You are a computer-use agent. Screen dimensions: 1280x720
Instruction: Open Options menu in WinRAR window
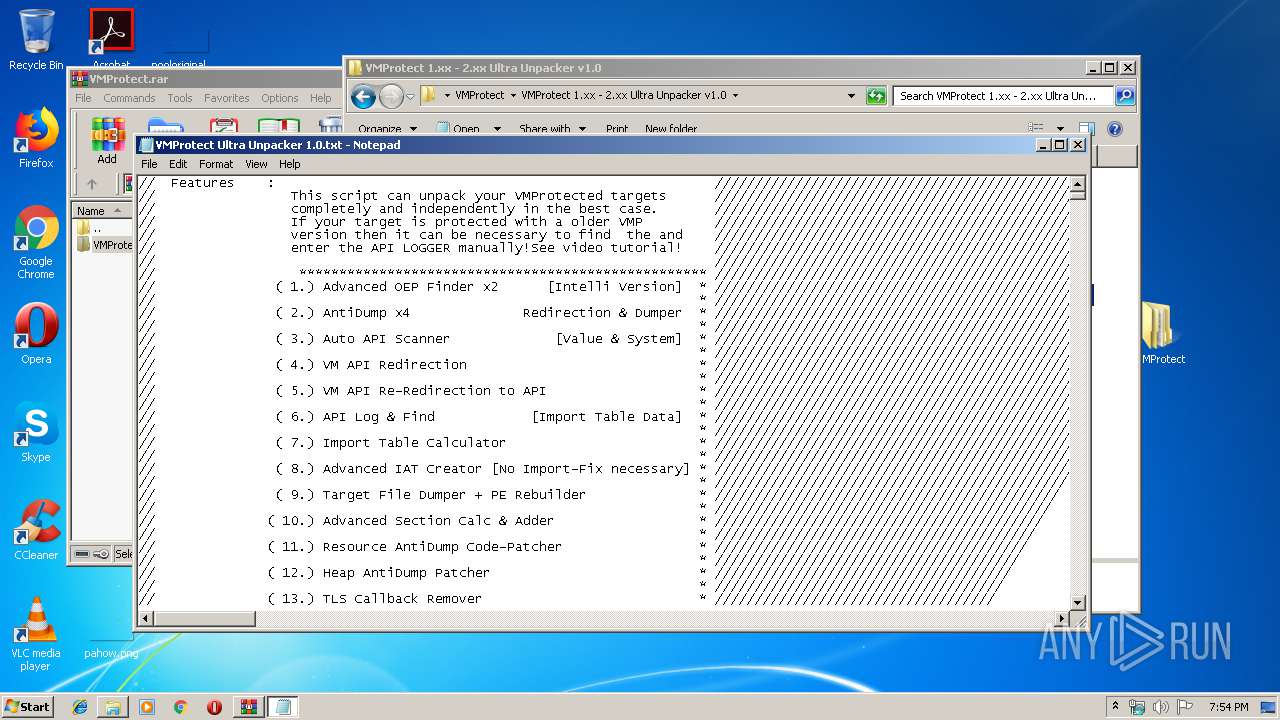[280, 98]
